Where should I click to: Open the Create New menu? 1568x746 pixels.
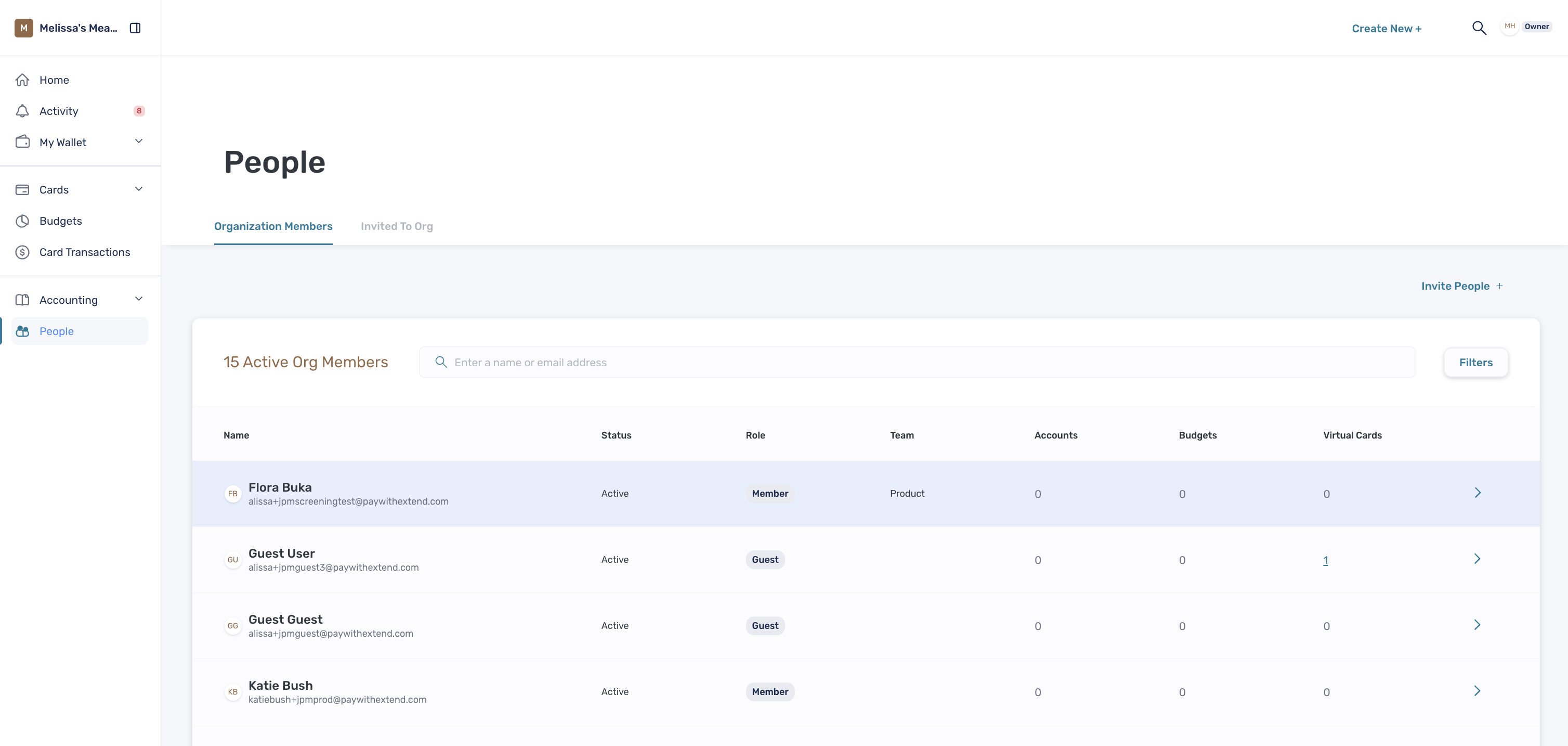coord(1387,29)
